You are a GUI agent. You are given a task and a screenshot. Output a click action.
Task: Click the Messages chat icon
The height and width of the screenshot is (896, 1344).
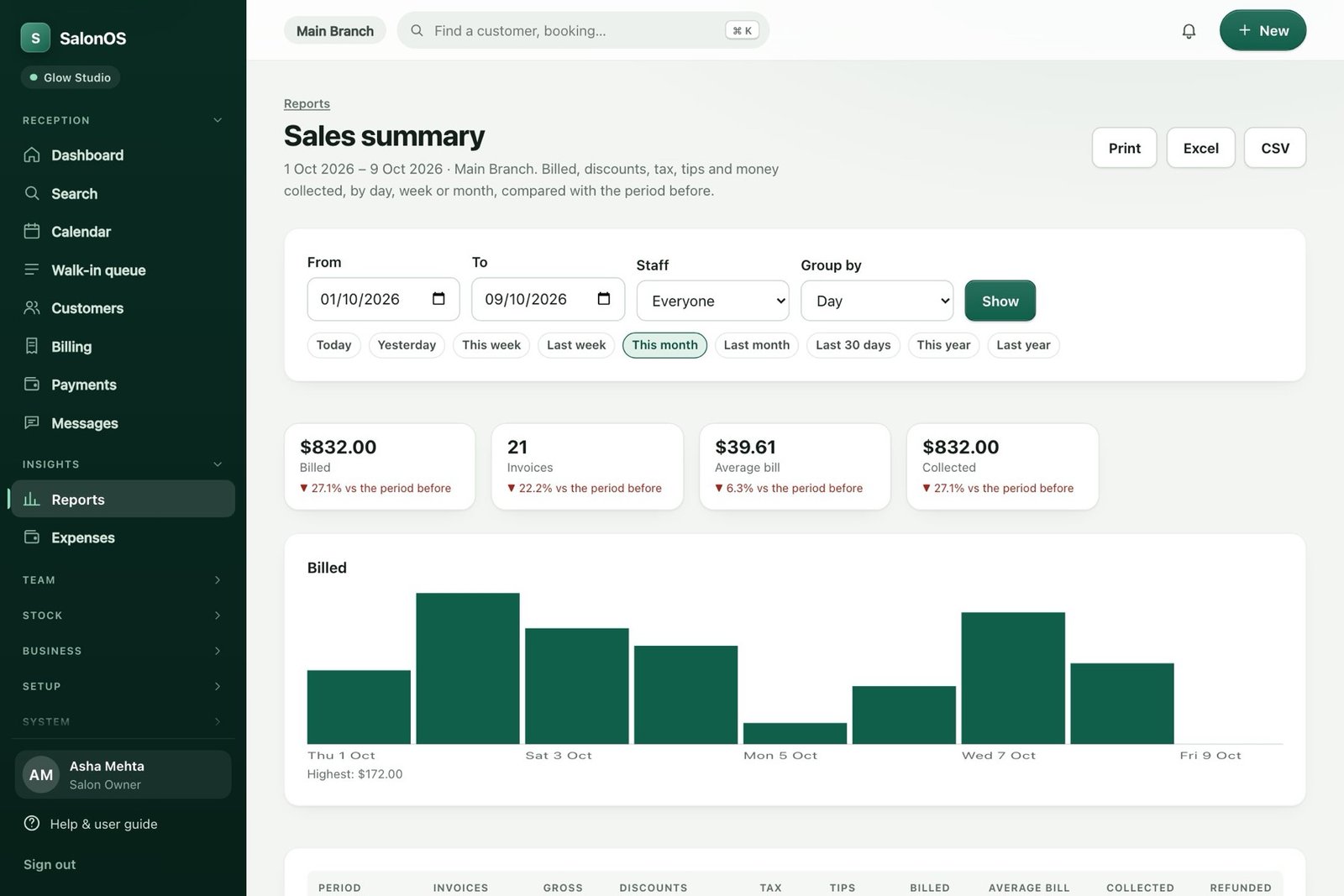click(x=32, y=422)
